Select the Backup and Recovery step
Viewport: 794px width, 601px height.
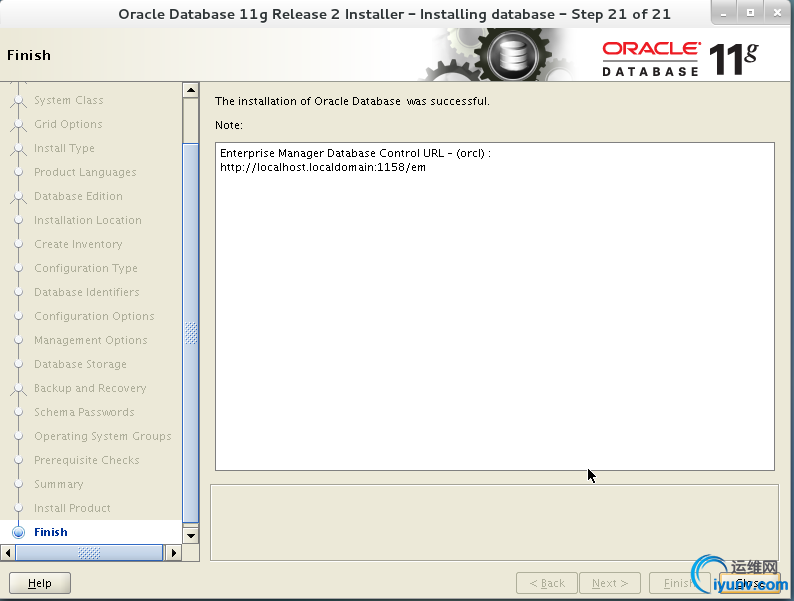(x=90, y=388)
